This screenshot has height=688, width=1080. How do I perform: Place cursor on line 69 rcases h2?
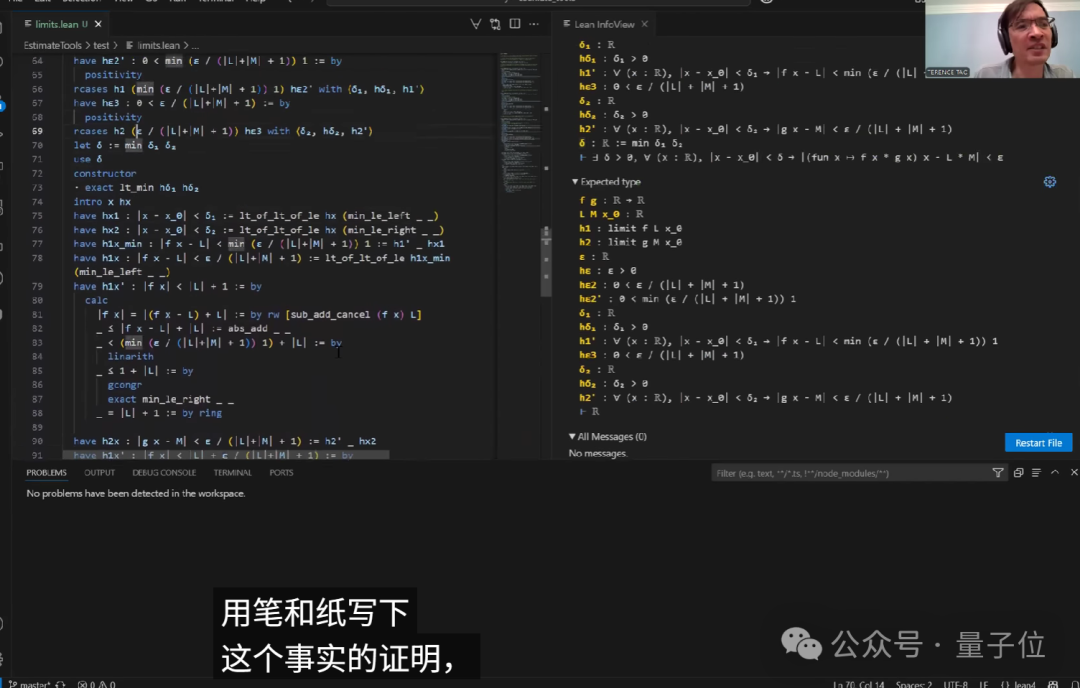(x=223, y=131)
